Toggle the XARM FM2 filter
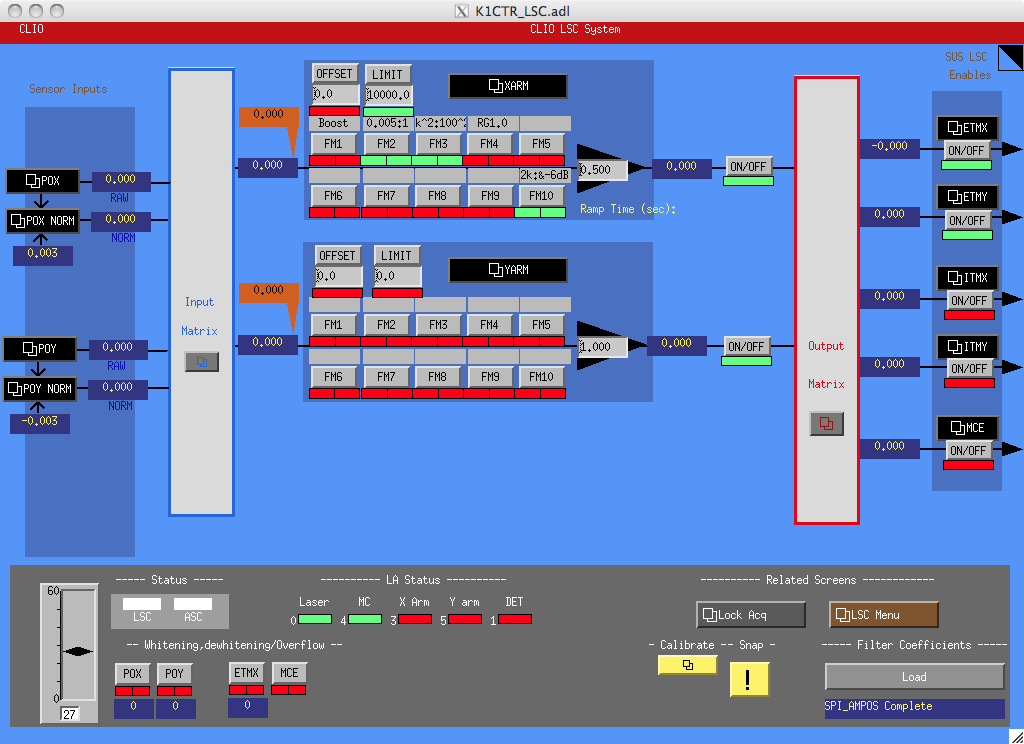Image resolution: width=1024 pixels, height=744 pixels. click(x=386, y=144)
